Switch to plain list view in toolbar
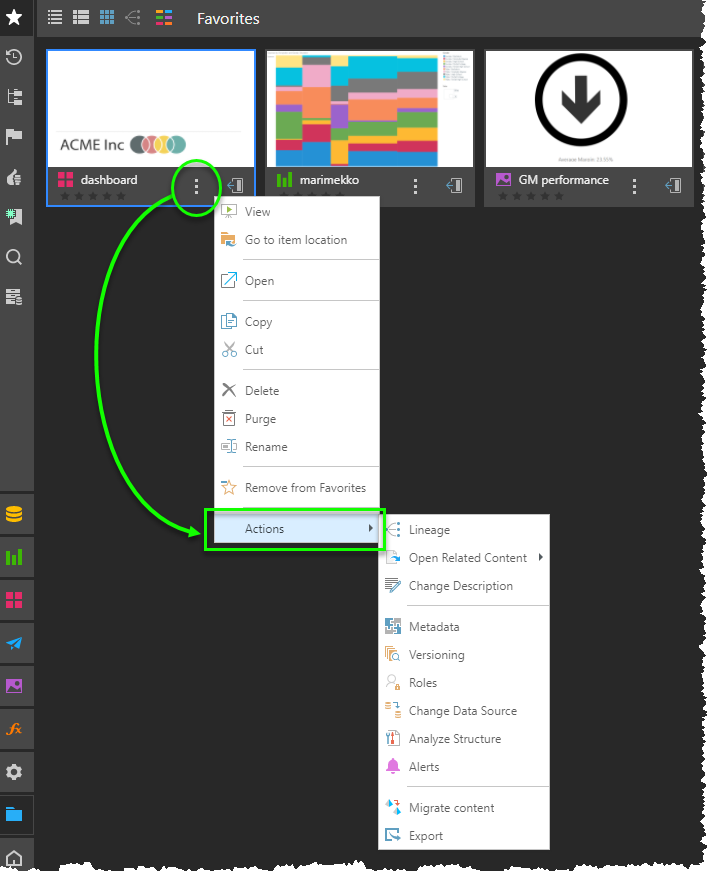 [x=55, y=18]
